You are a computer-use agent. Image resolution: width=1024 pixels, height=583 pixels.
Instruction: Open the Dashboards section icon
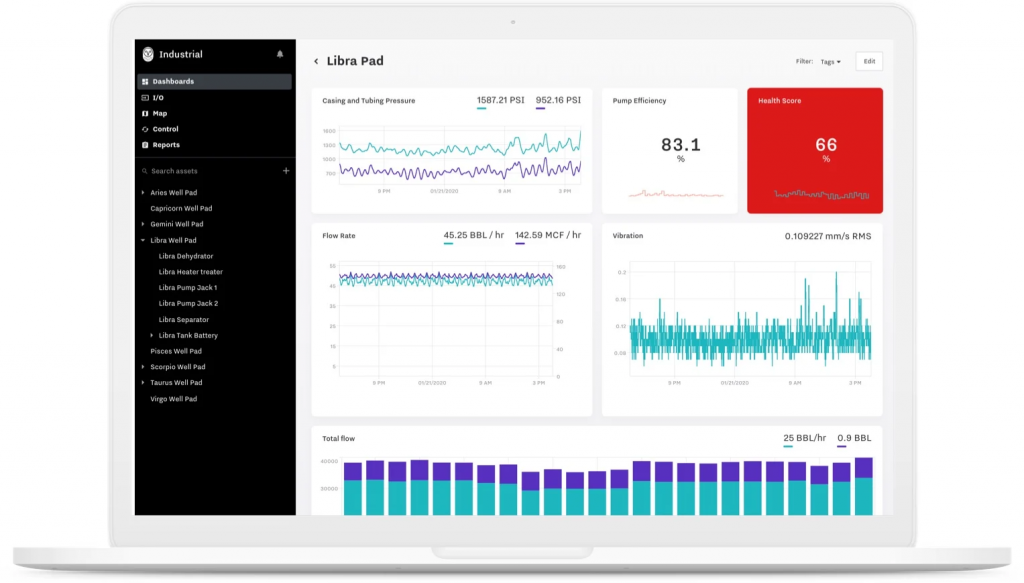[x=144, y=82]
